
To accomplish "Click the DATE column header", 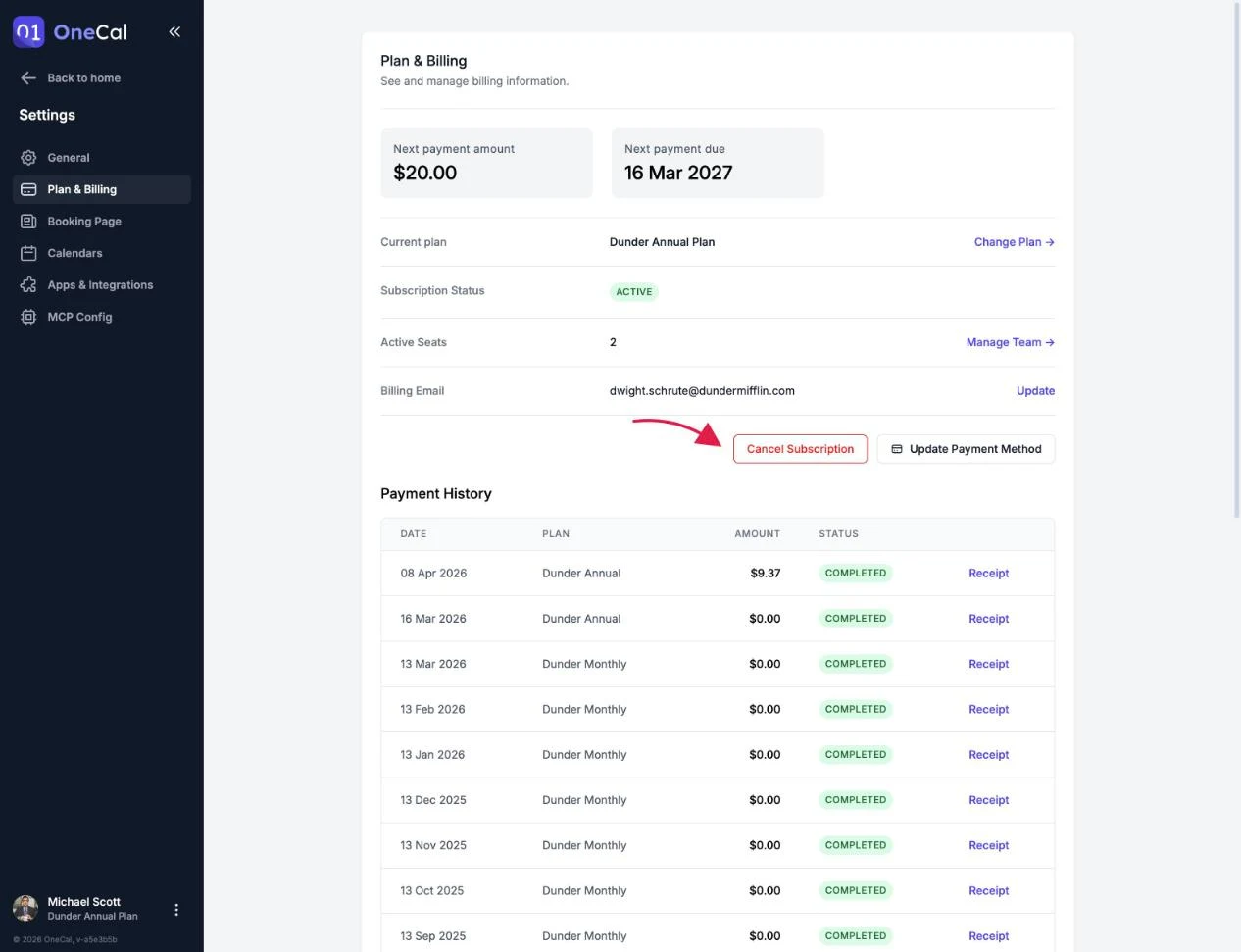I will 413,534.
